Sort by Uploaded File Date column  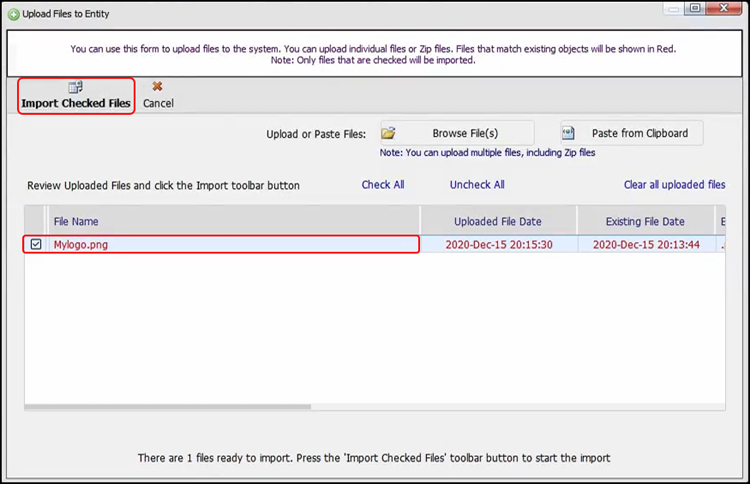pos(498,221)
